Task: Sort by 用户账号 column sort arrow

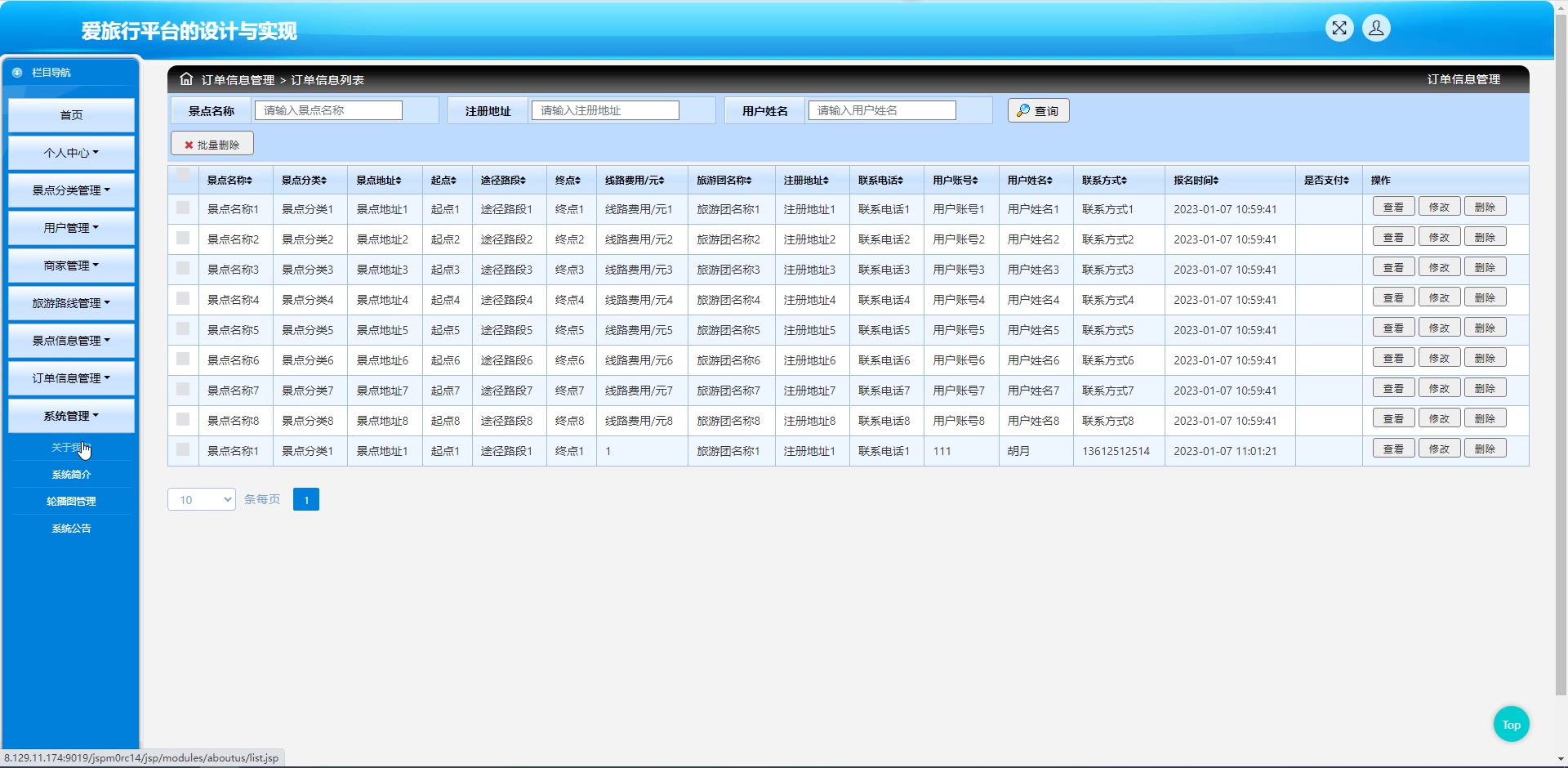Action: point(975,181)
